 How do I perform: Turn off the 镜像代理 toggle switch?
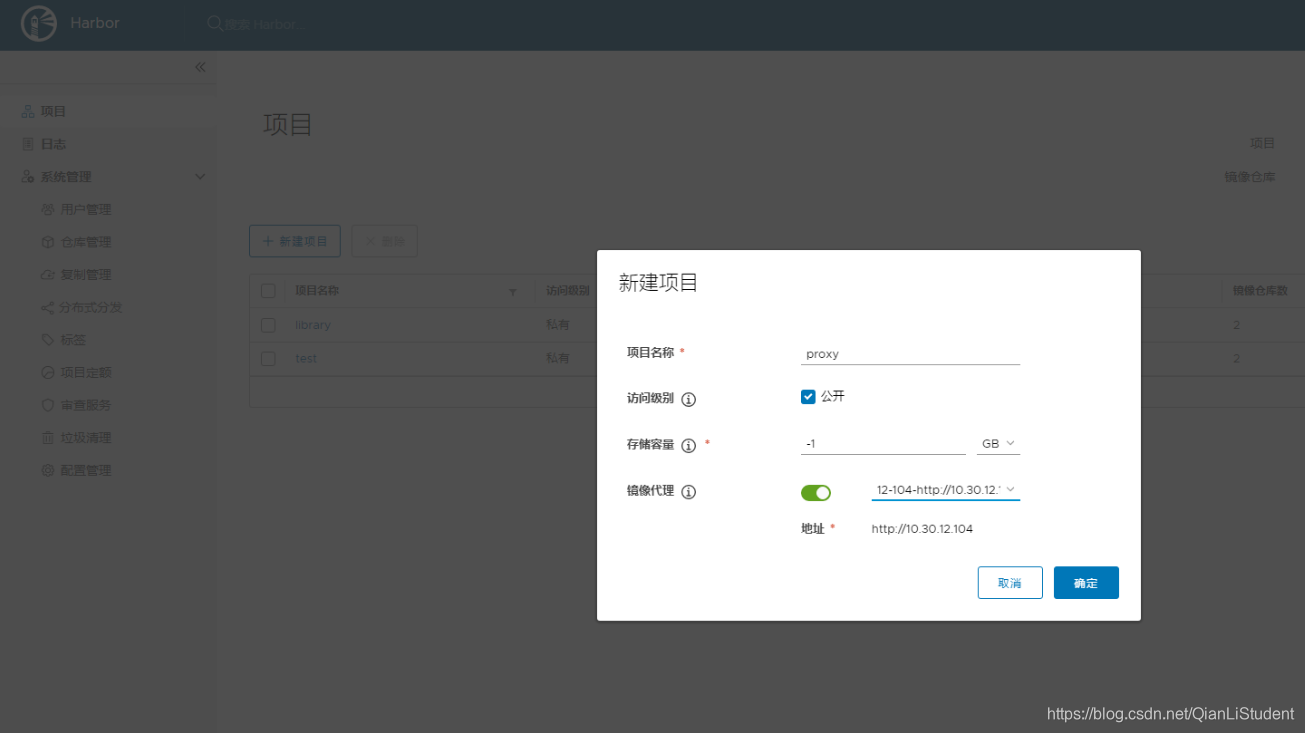816,493
